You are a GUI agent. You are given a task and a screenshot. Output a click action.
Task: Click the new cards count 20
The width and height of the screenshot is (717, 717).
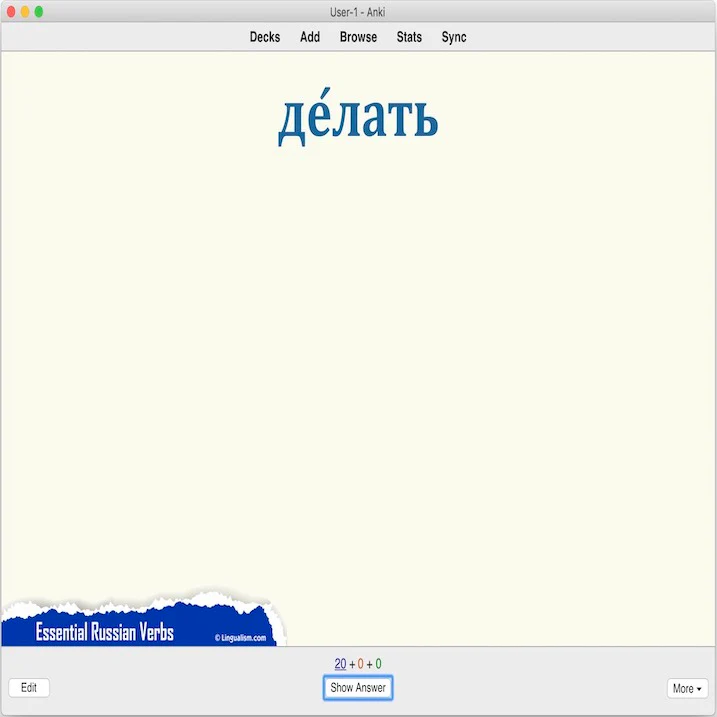pos(340,664)
